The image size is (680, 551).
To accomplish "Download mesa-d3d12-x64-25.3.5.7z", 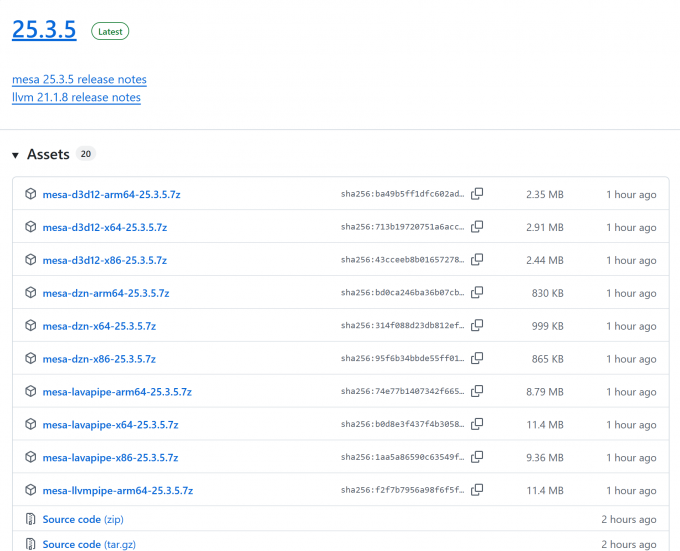I will tap(105, 228).
